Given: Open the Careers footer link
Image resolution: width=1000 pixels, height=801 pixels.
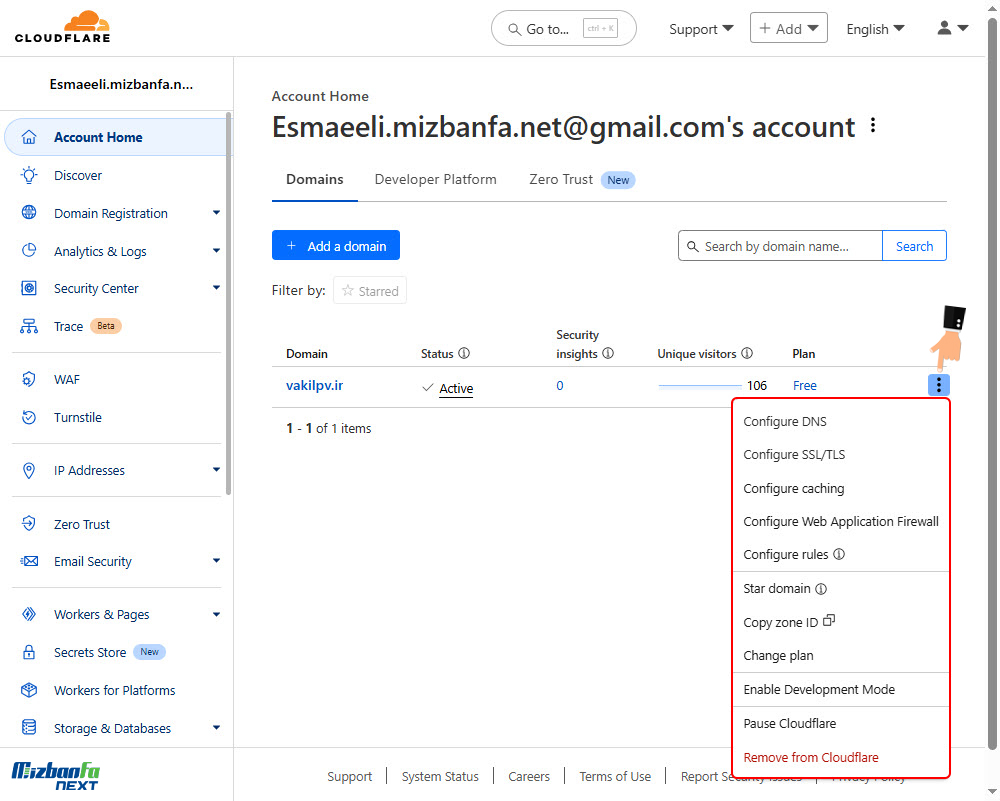Looking at the screenshot, I should pos(529,776).
